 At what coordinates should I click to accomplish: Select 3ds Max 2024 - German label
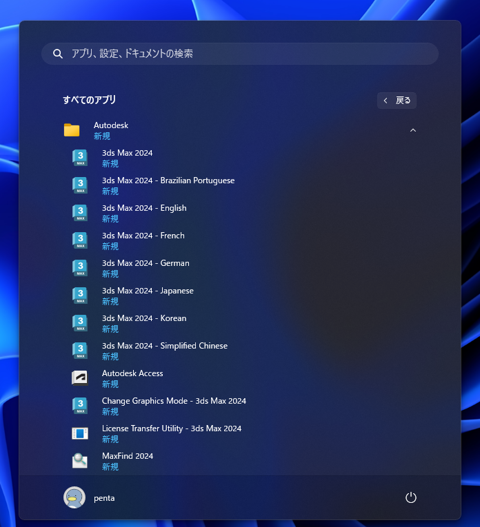pyautogui.click(x=146, y=263)
